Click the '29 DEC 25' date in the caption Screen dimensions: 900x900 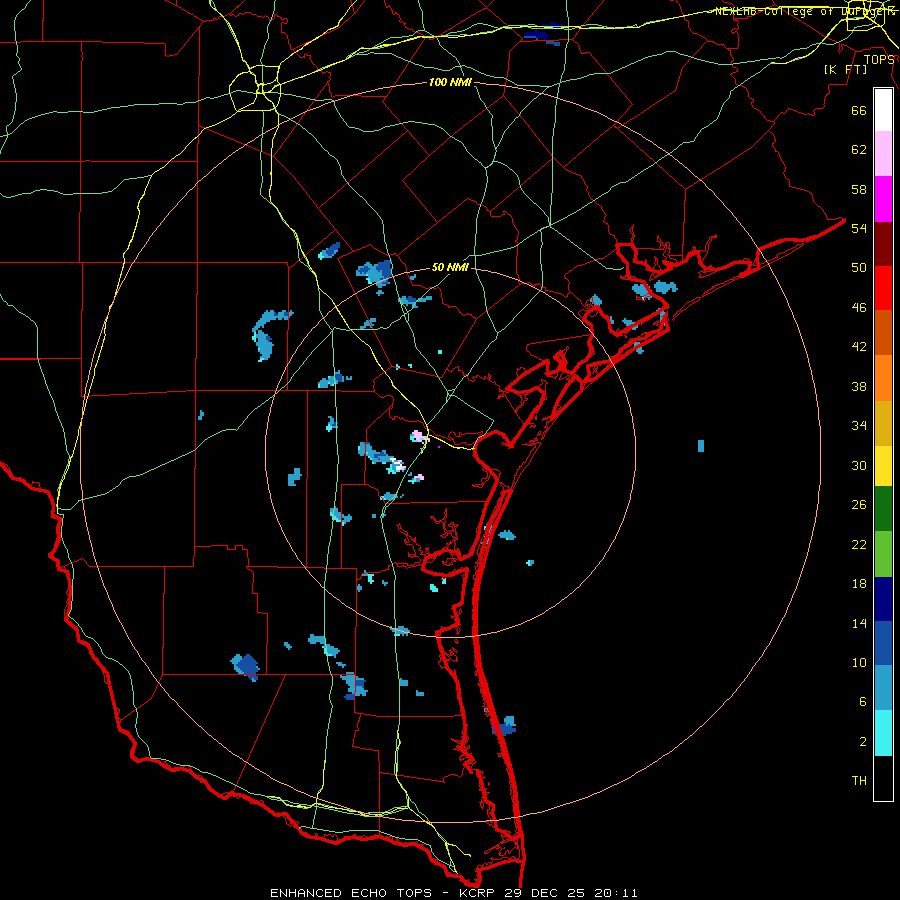click(x=545, y=893)
